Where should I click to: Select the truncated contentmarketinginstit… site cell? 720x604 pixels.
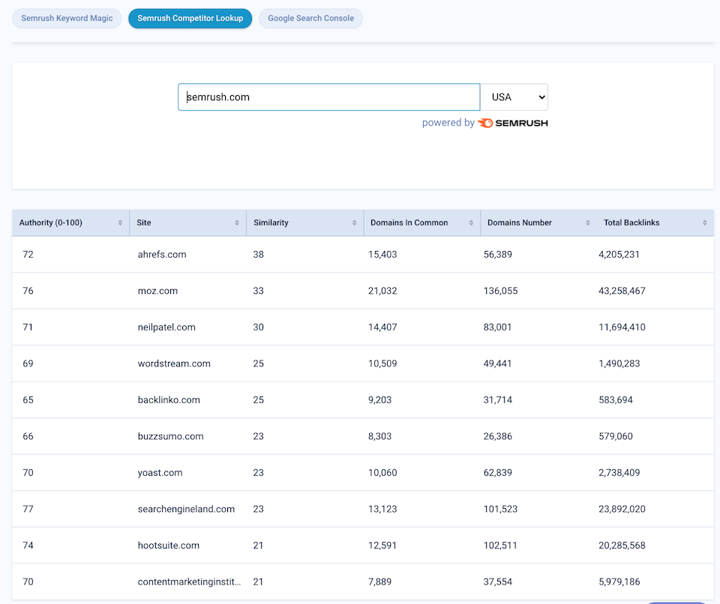(x=189, y=581)
